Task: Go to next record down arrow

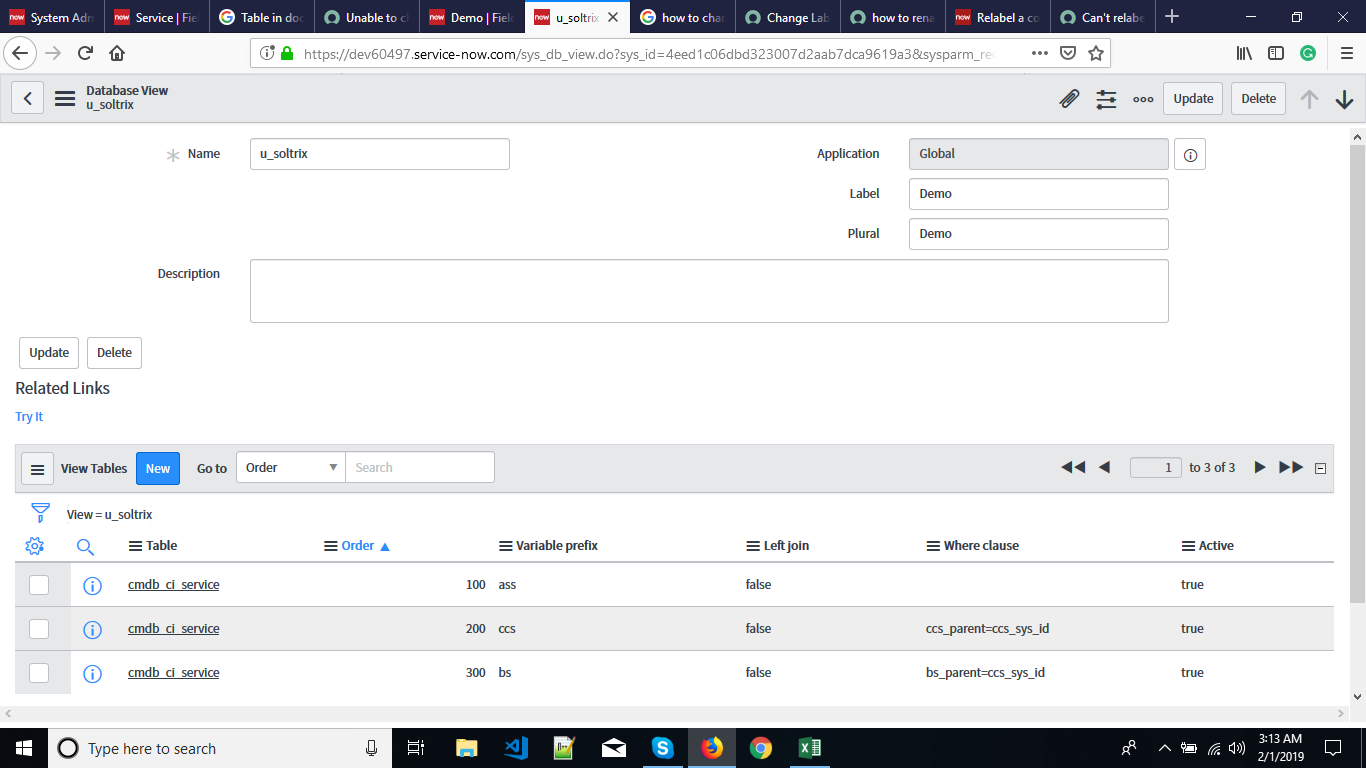Action: 1345,98
